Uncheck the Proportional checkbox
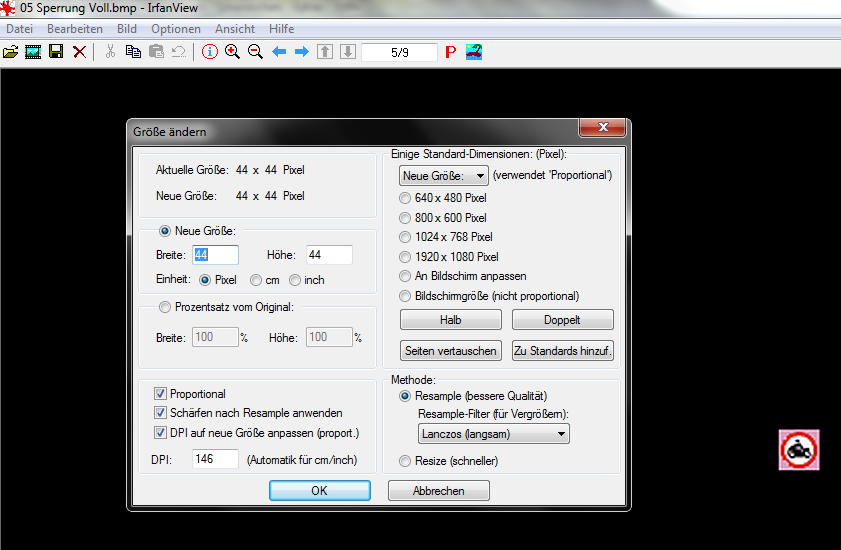This screenshot has height=550, width=841. [161, 394]
